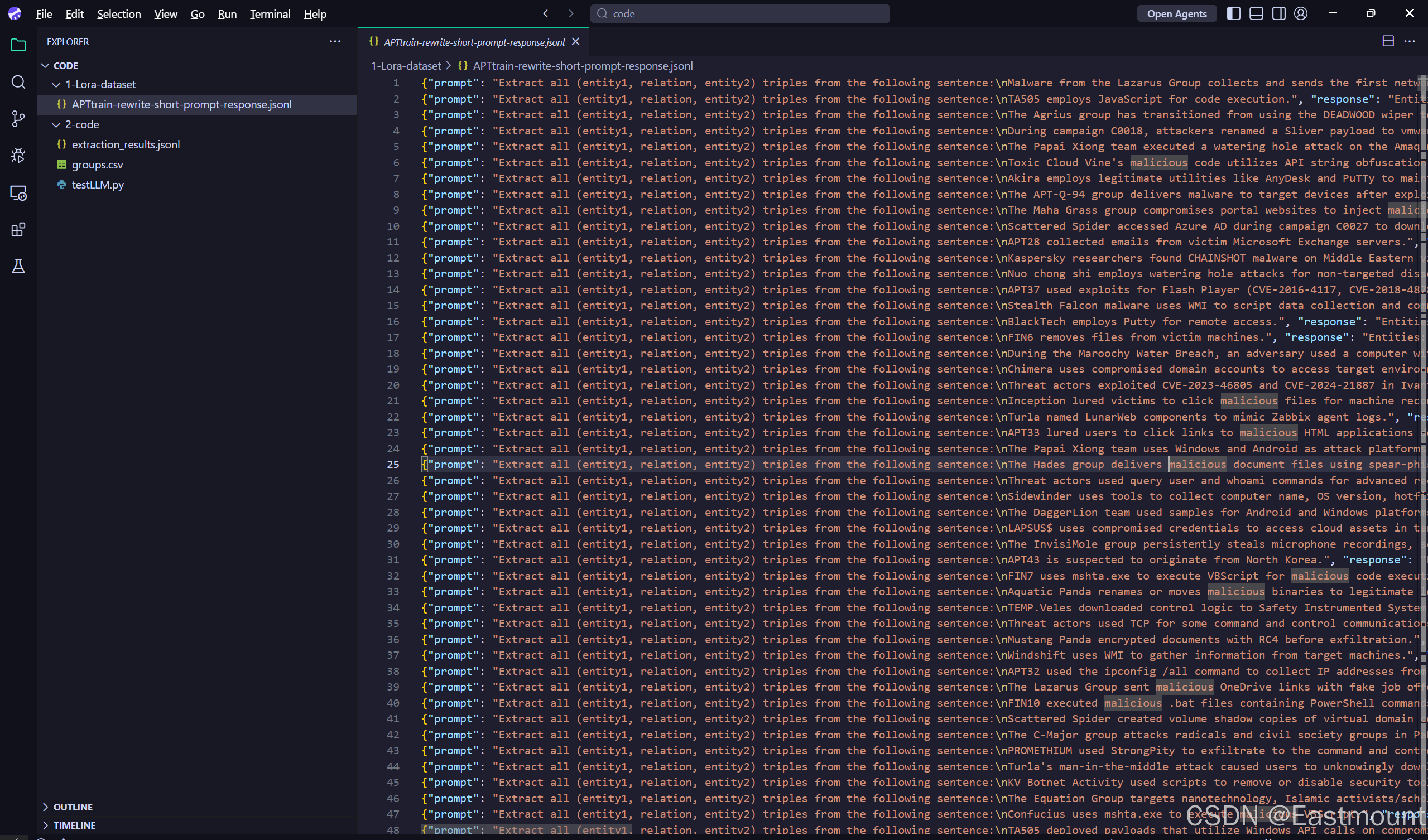The height and width of the screenshot is (840, 1428).
Task: Collapse the 1-Lora-dataset folder
Action: click(56, 84)
